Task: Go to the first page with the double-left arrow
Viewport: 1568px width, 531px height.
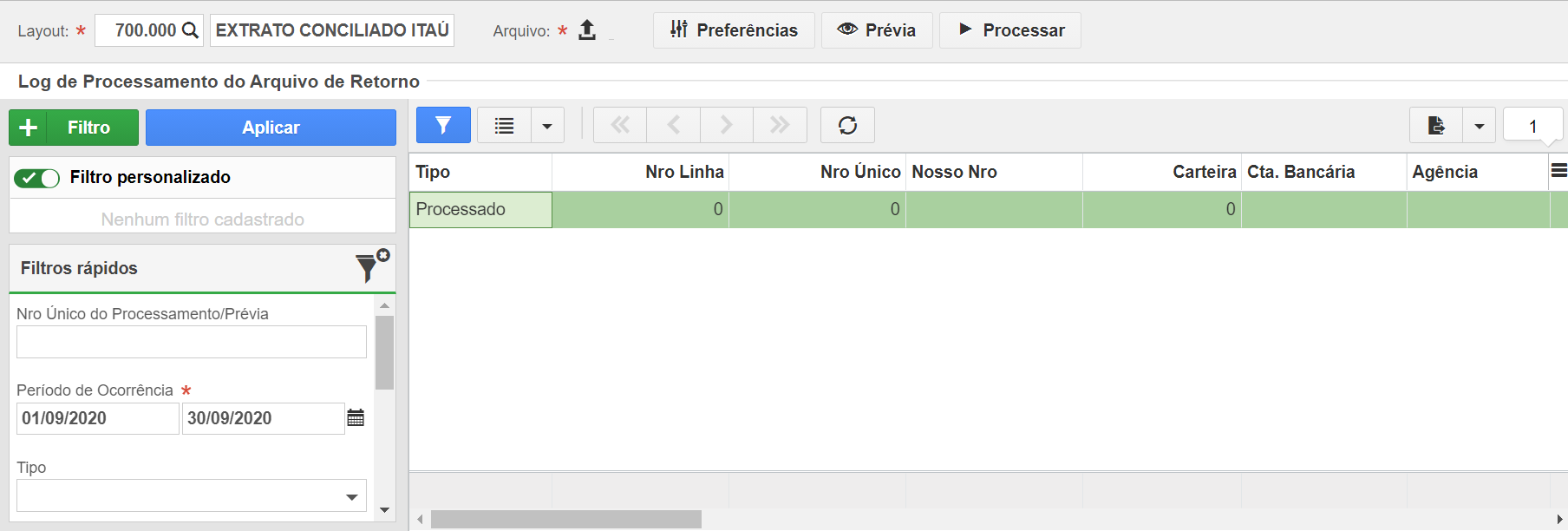Action: point(620,125)
